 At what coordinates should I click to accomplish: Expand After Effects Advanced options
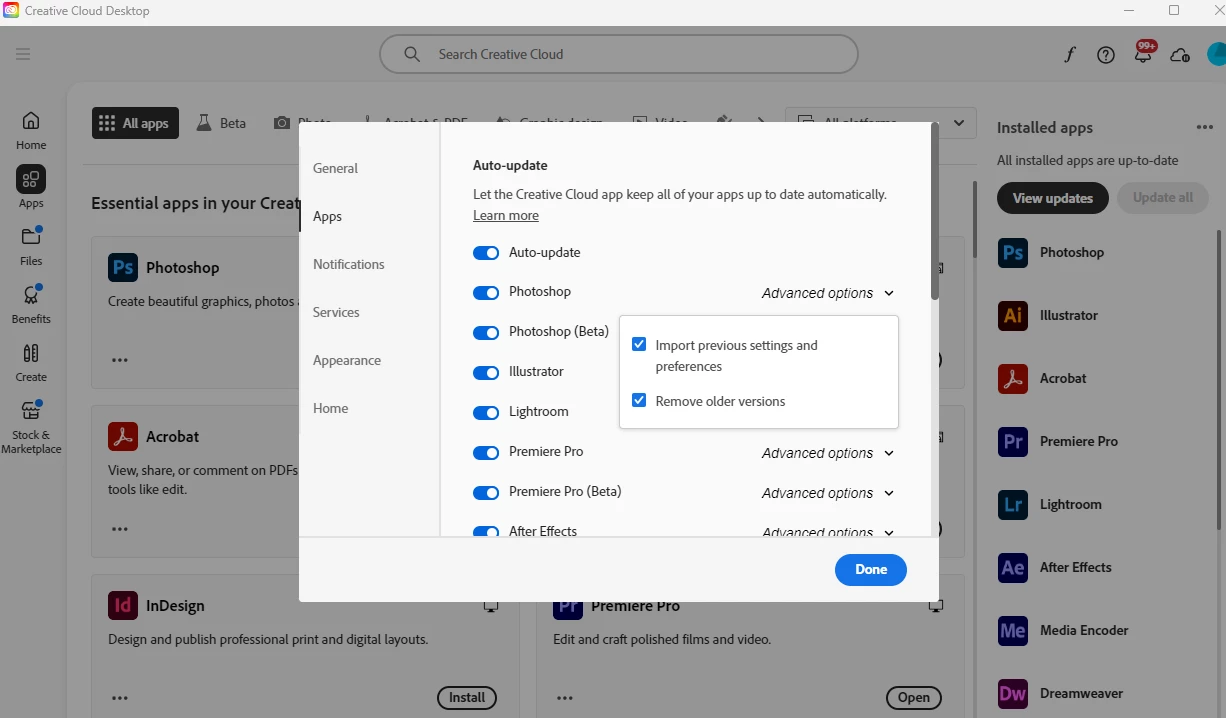(828, 532)
